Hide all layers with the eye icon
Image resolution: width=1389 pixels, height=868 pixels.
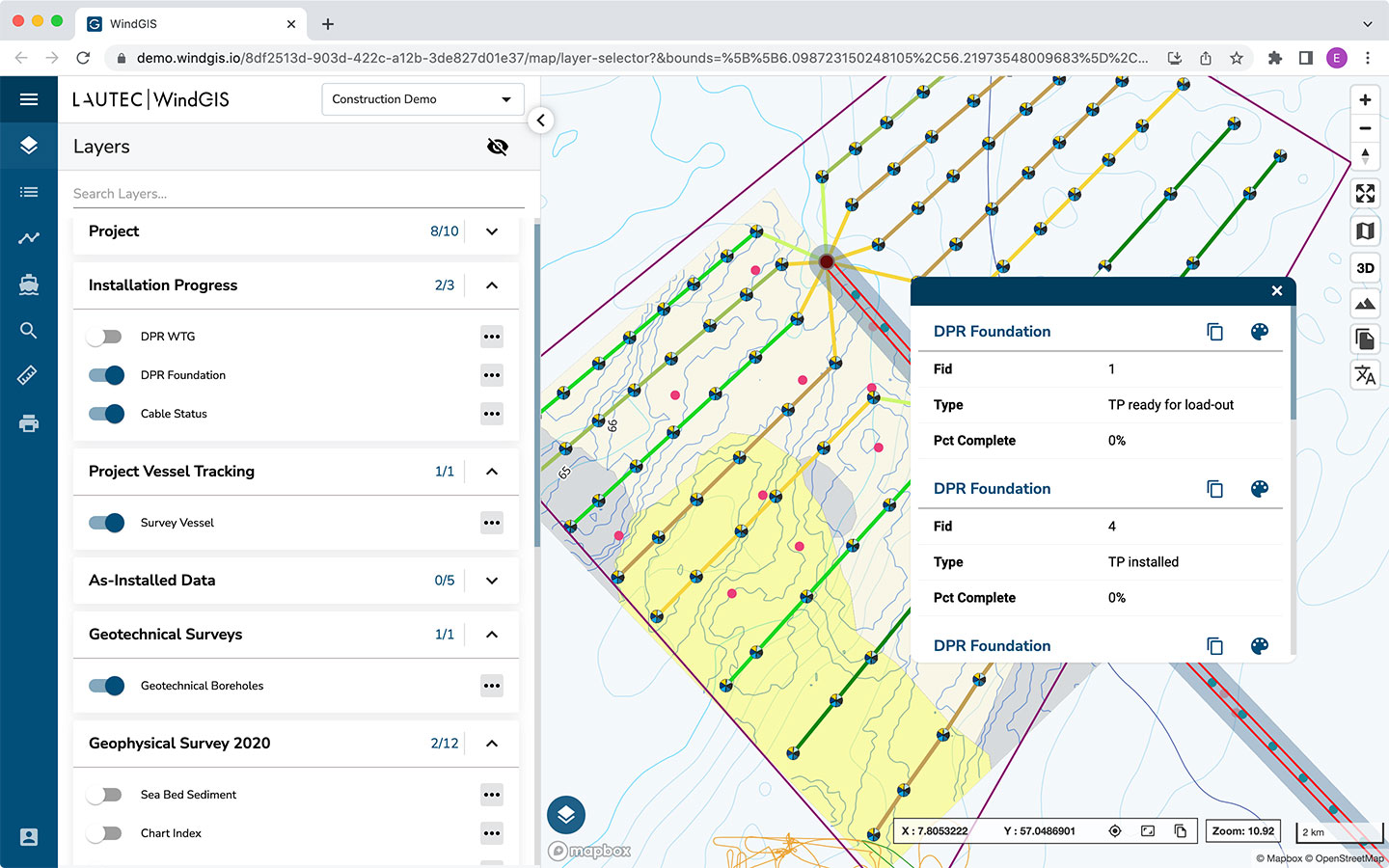coord(498,147)
